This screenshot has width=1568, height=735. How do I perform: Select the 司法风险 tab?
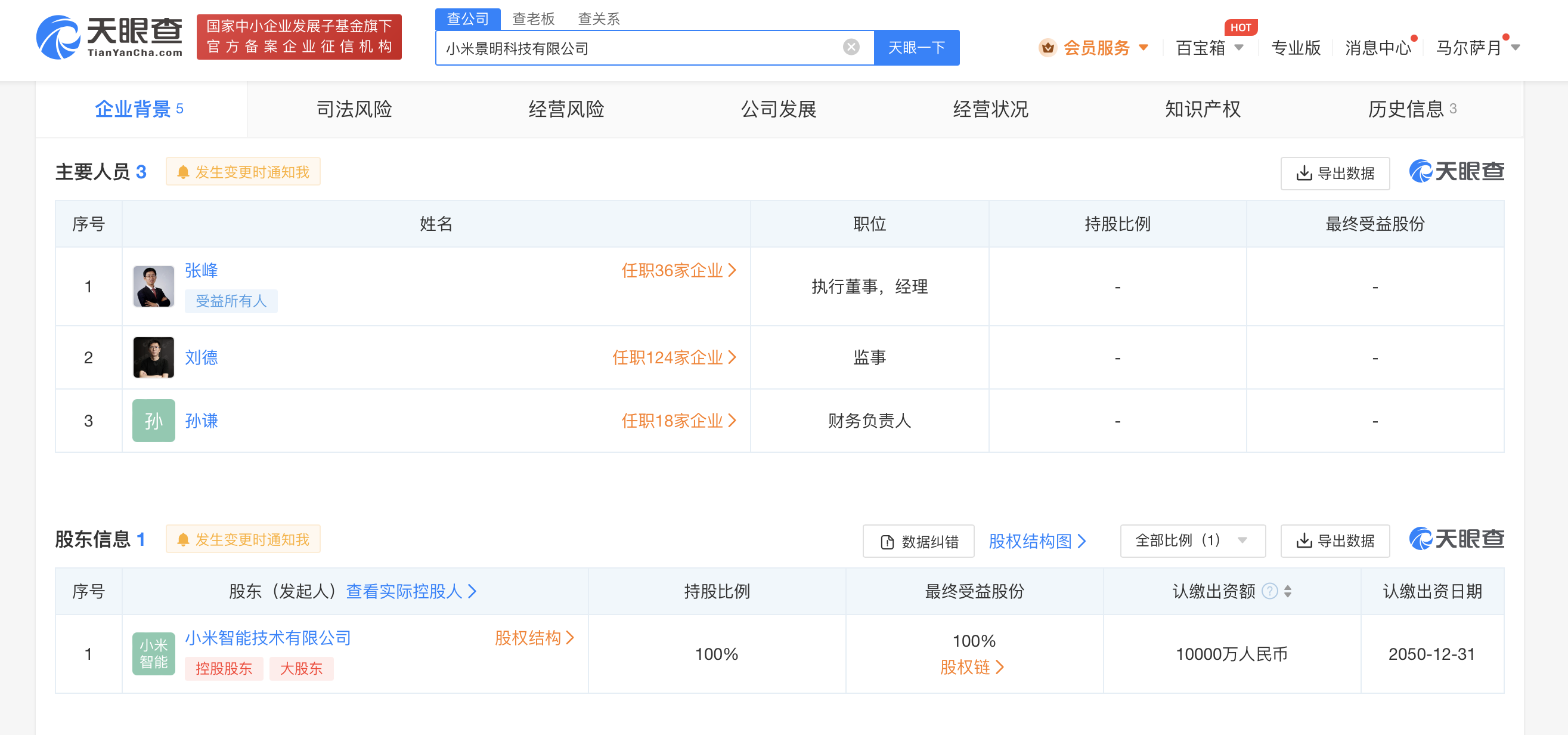(x=354, y=109)
